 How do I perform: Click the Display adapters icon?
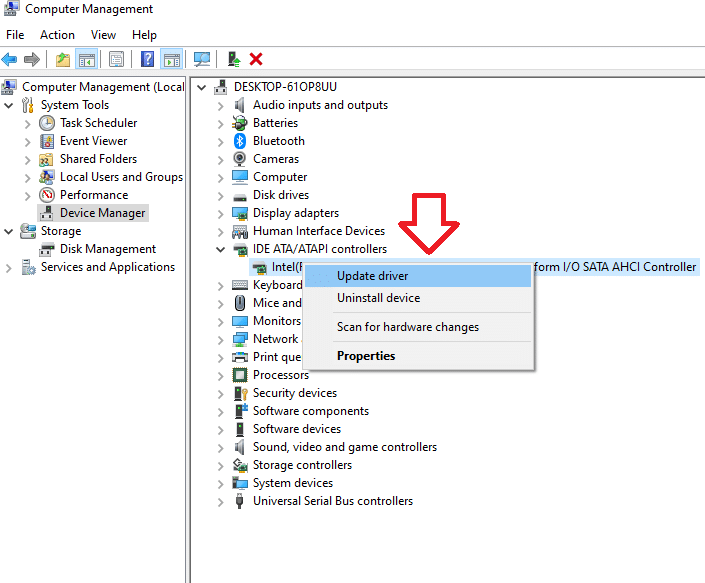click(x=240, y=213)
